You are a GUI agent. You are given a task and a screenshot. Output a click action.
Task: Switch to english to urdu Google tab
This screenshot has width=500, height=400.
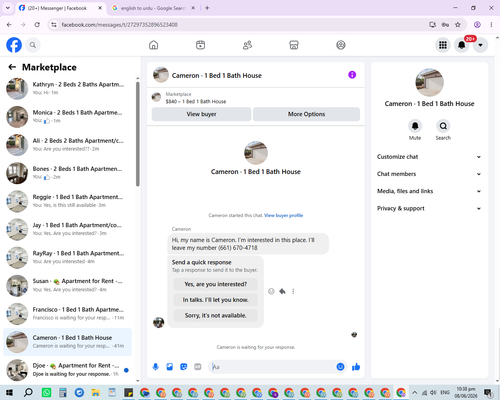pos(153,8)
